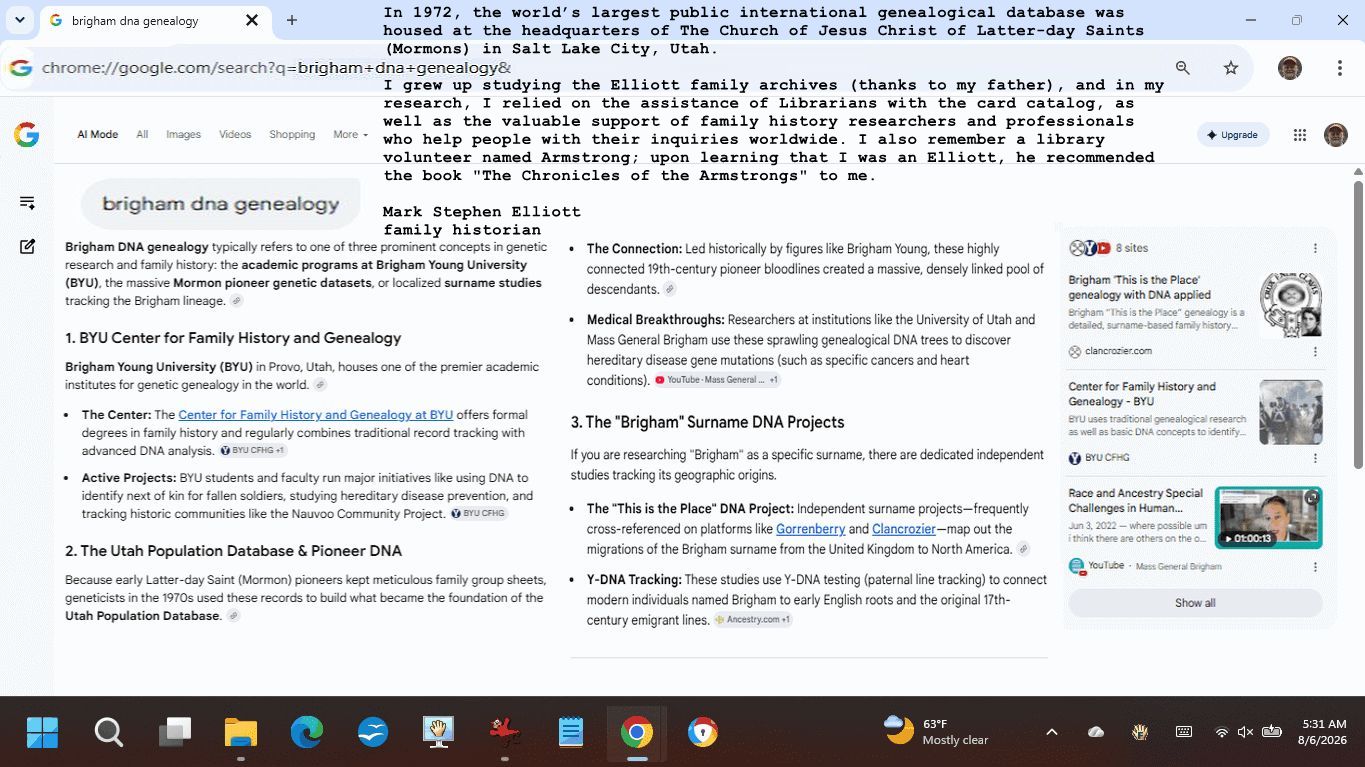Open the blue seagull app on the taskbar

(x=373, y=733)
